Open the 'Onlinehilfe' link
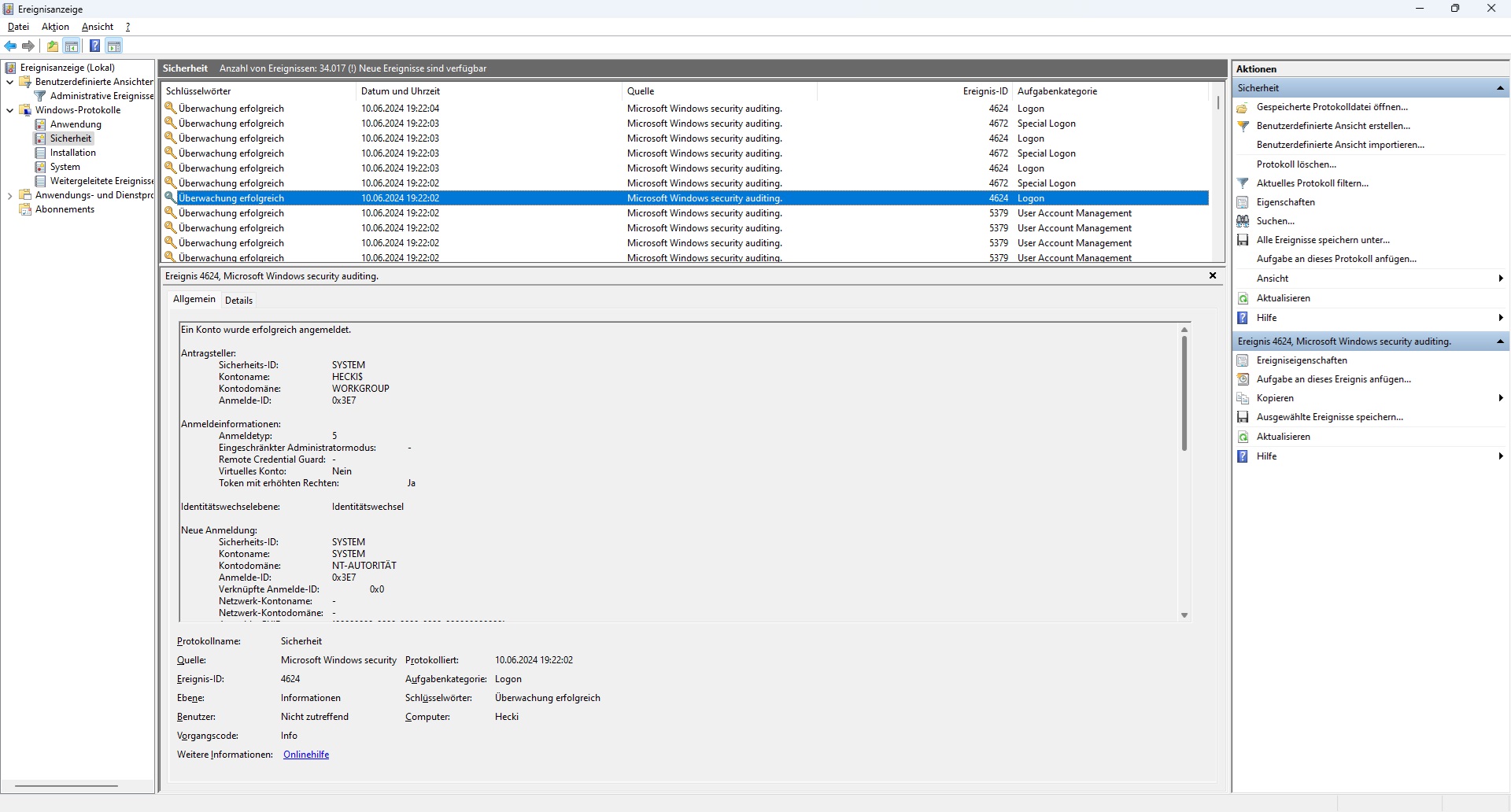 [x=305, y=754]
